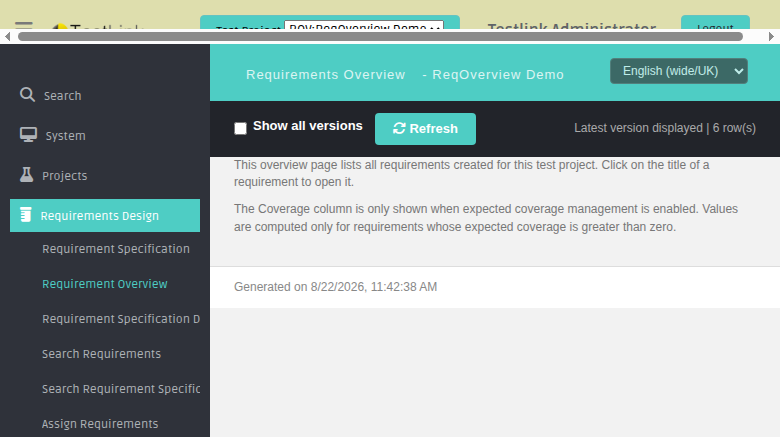Open the English (wide/UK) language dropdown
This screenshot has width=780, height=437.
[x=679, y=71]
